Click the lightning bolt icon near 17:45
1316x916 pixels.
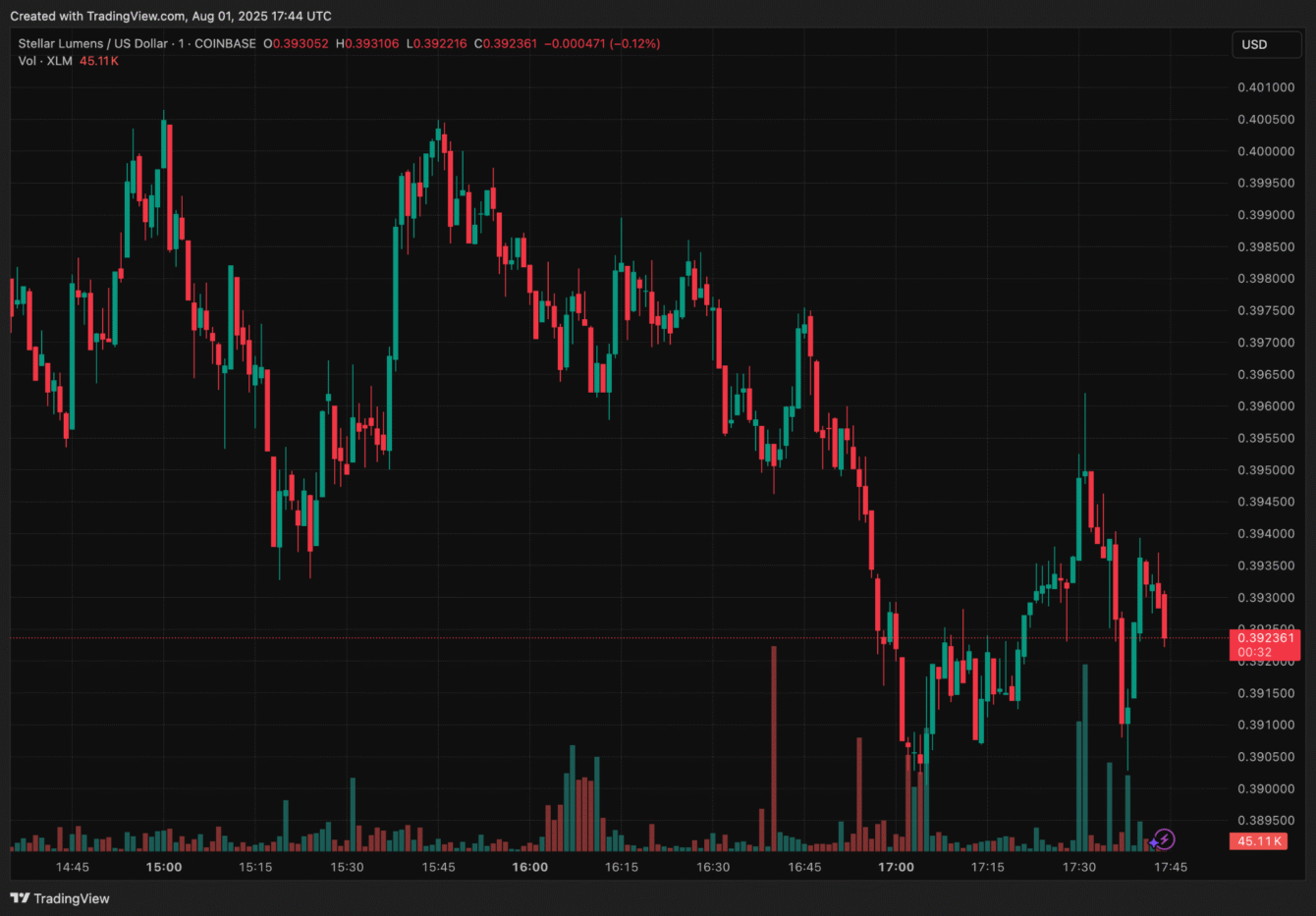[x=1164, y=839]
